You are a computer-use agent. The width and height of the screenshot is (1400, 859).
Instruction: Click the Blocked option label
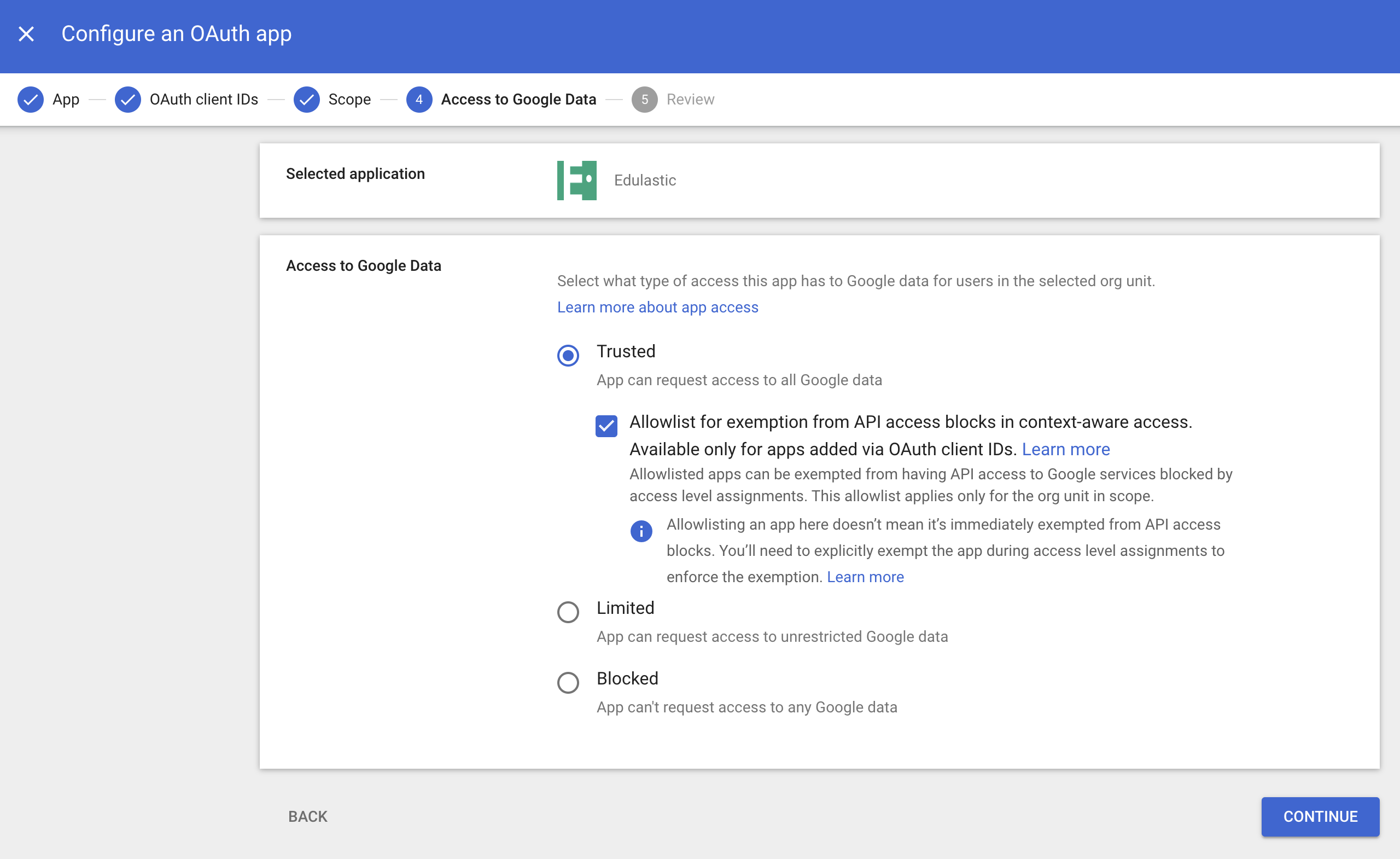tap(627, 678)
